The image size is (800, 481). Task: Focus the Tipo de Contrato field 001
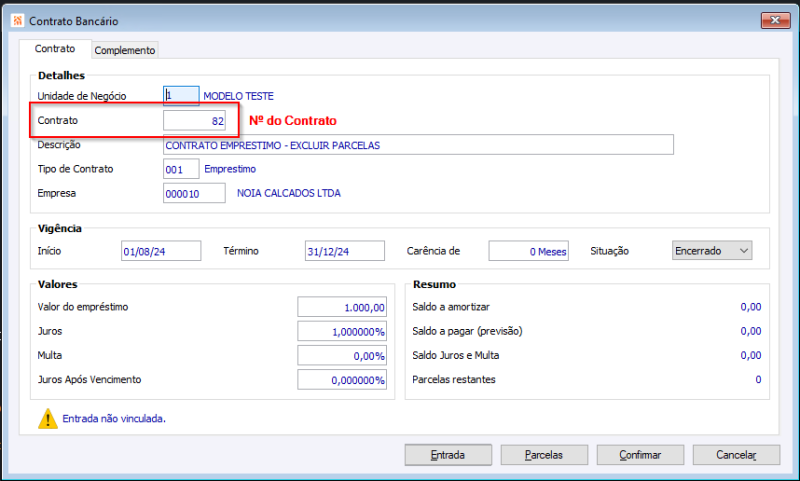181,169
